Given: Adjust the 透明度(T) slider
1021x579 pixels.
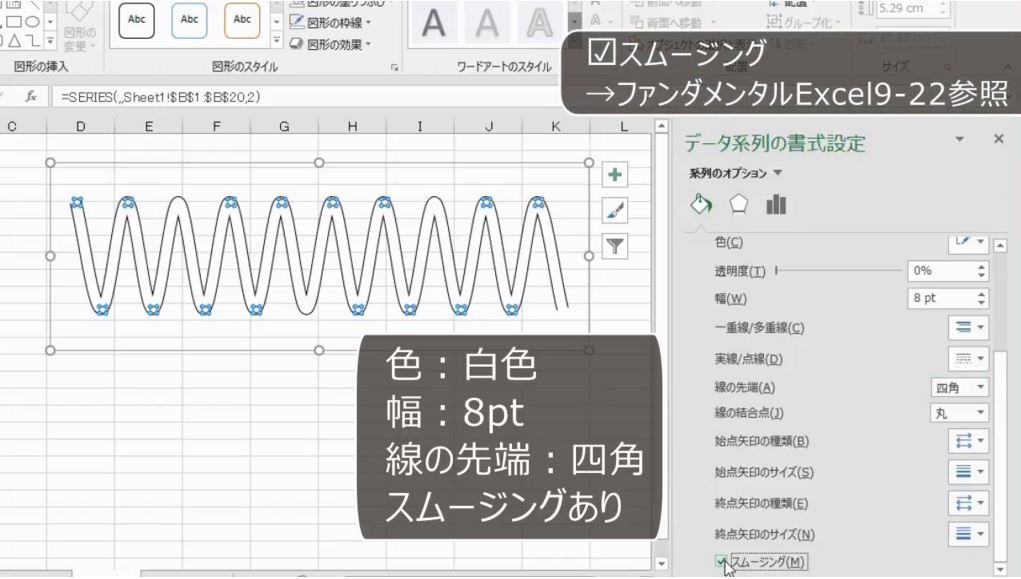Looking at the screenshot, I should click(x=777, y=270).
